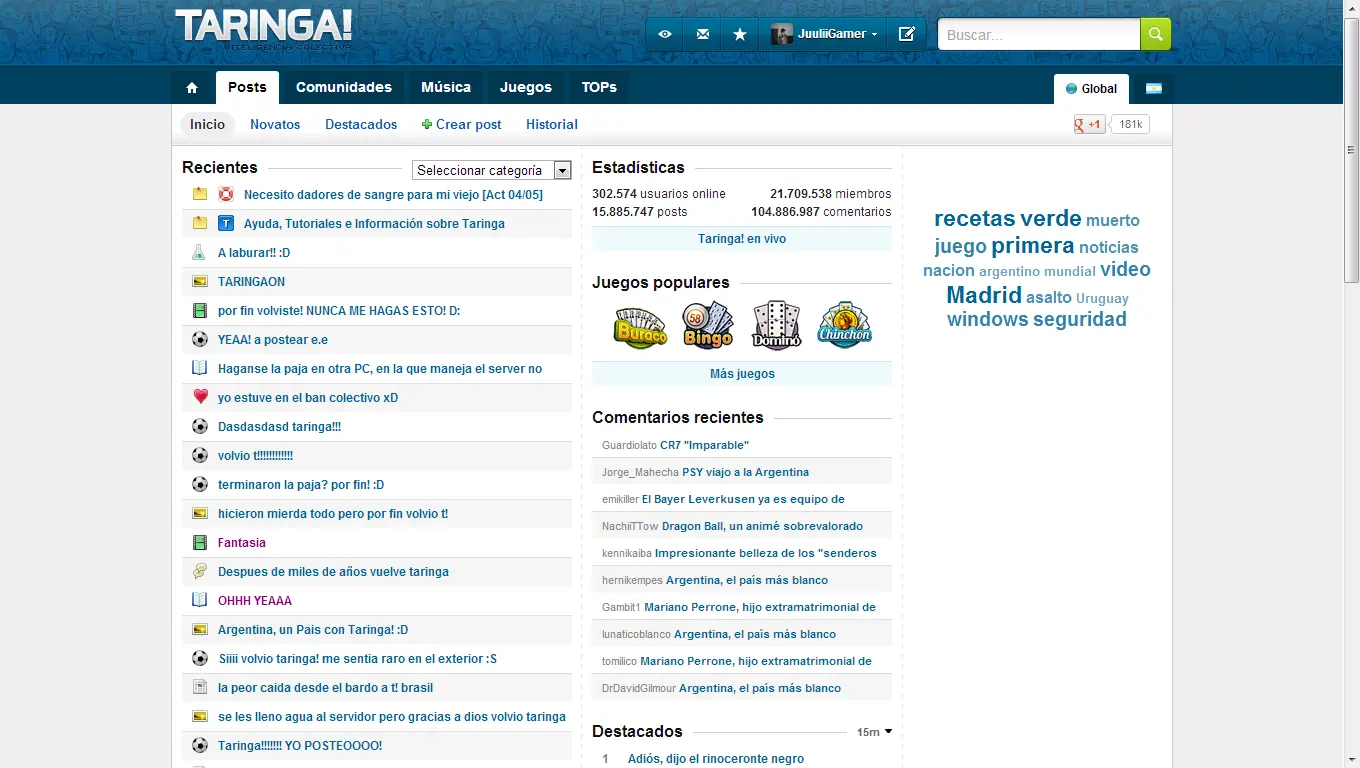Click the Argentina flag country tab
The image size is (1360, 768).
(1153, 88)
